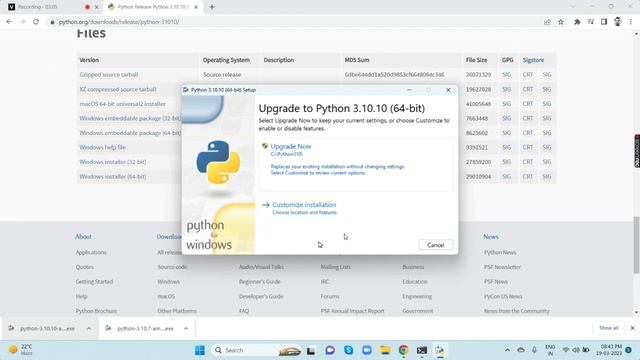
Task: Open Python News footer link
Action: 500,253
